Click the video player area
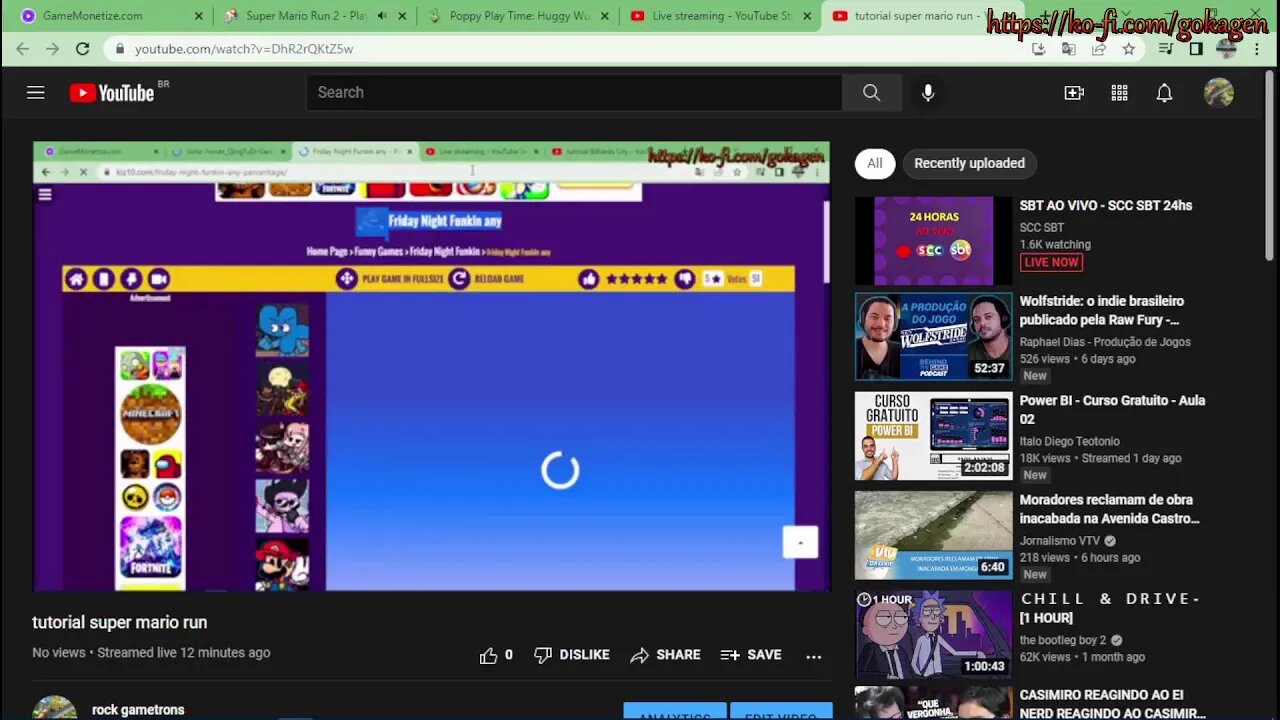Viewport: 1280px width, 720px height. click(x=432, y=366)
